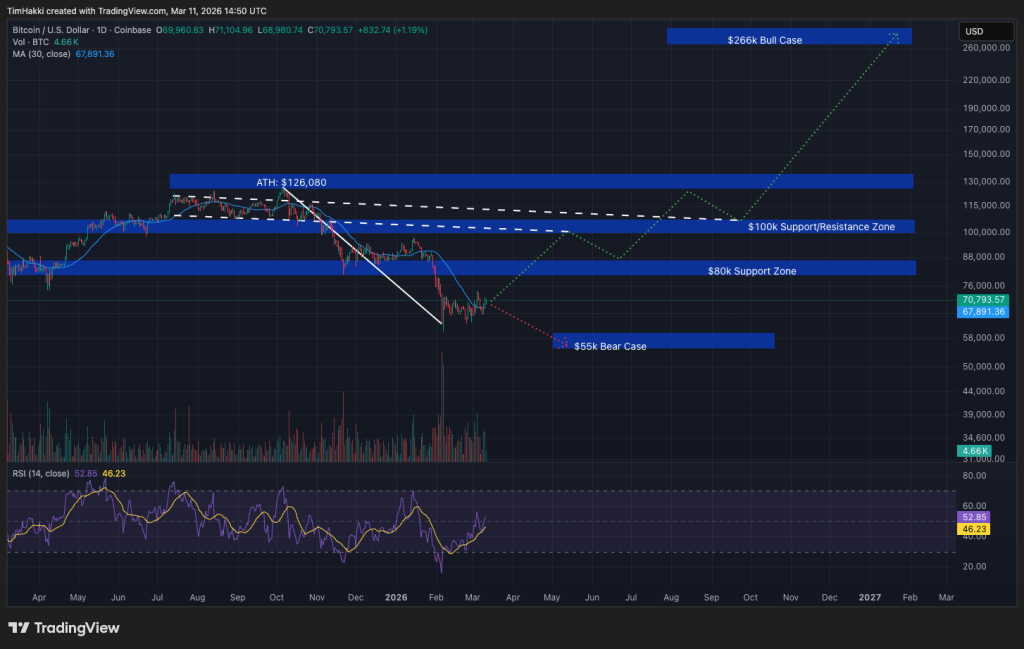Click the 2027 label on time axis
Image resolution: width=1024 pixels, height=649 pixels.
870,596
